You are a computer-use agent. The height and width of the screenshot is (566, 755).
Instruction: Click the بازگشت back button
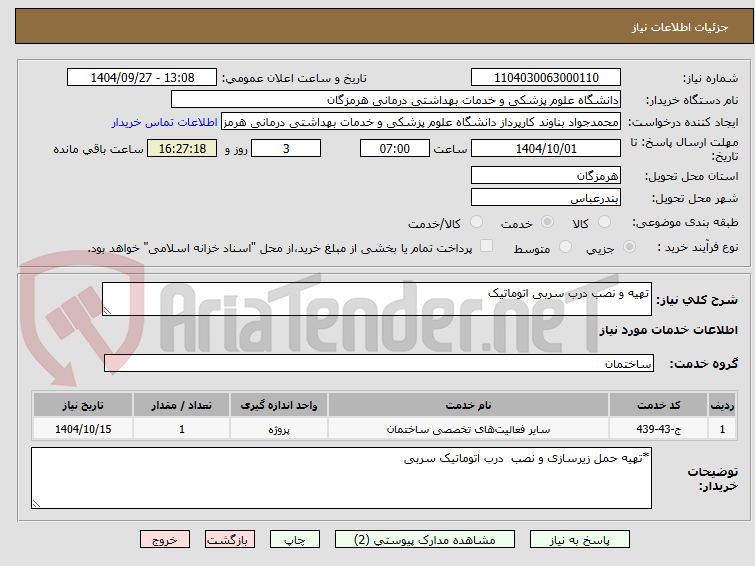tap(230, 540)
